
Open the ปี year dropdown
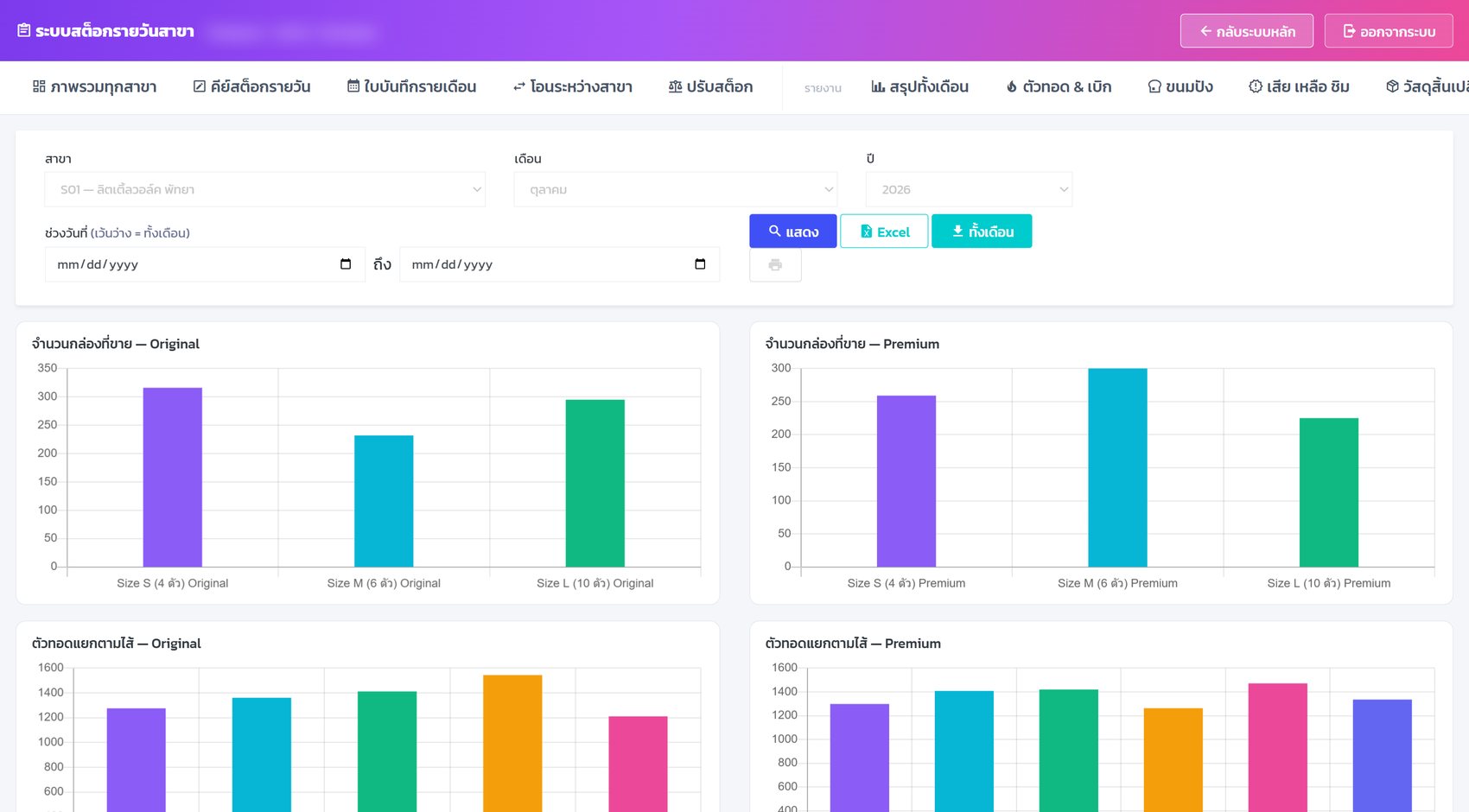point(969,189)
